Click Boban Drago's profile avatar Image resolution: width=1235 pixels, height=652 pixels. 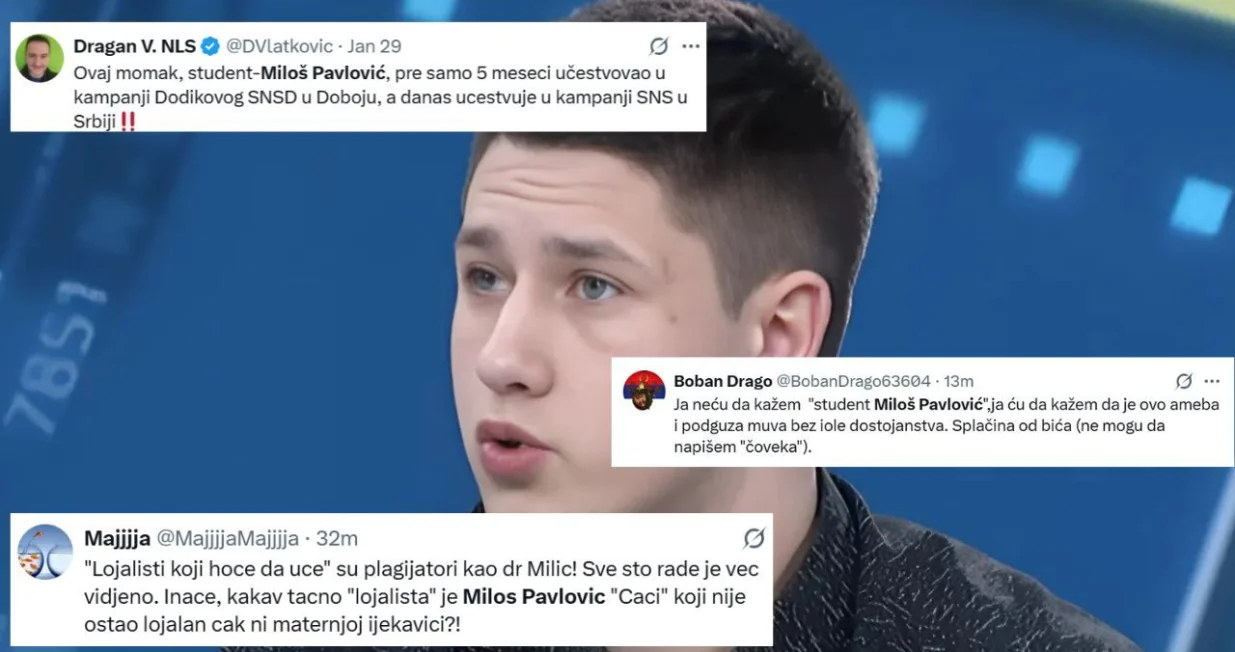click(x=644, y=390)
